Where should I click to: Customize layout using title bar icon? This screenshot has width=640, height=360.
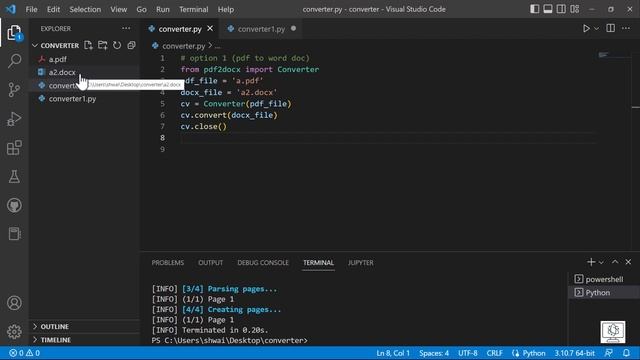click(x=575, y=9)
